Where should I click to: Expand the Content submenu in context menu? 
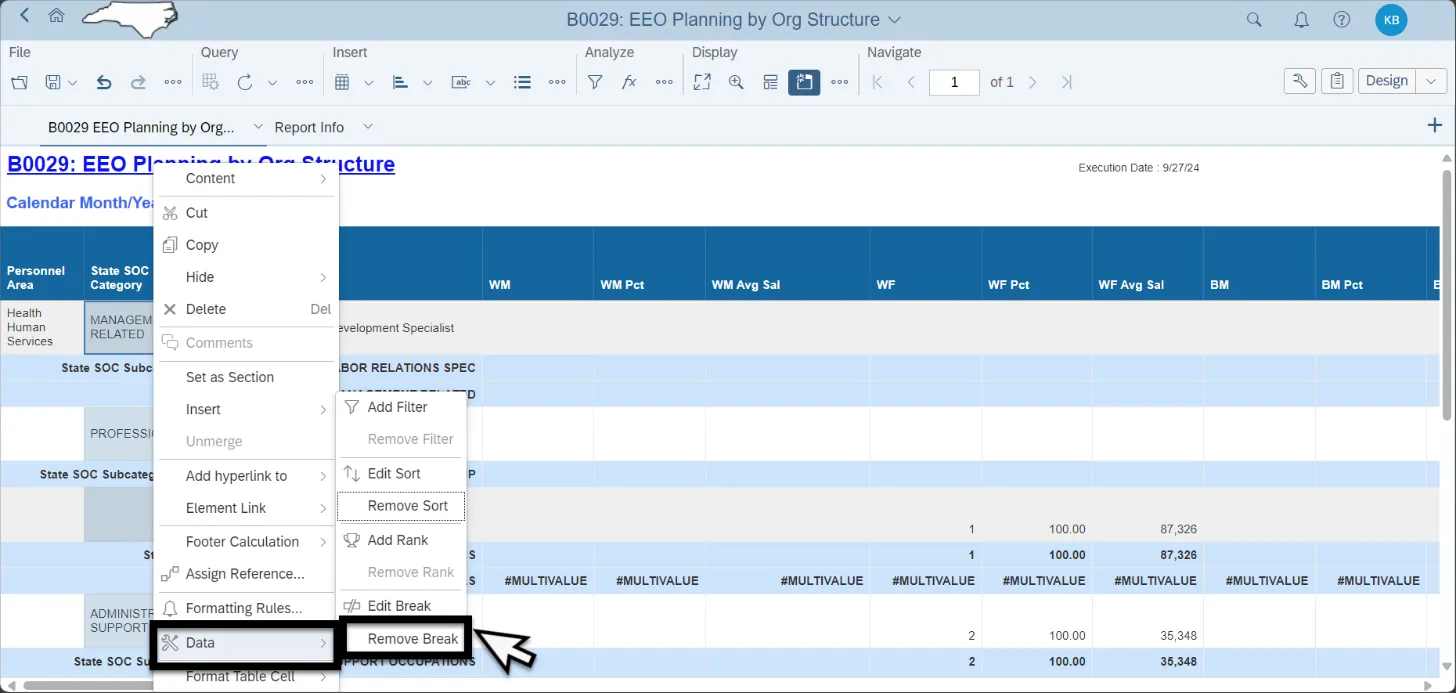(x=323, y=179)
